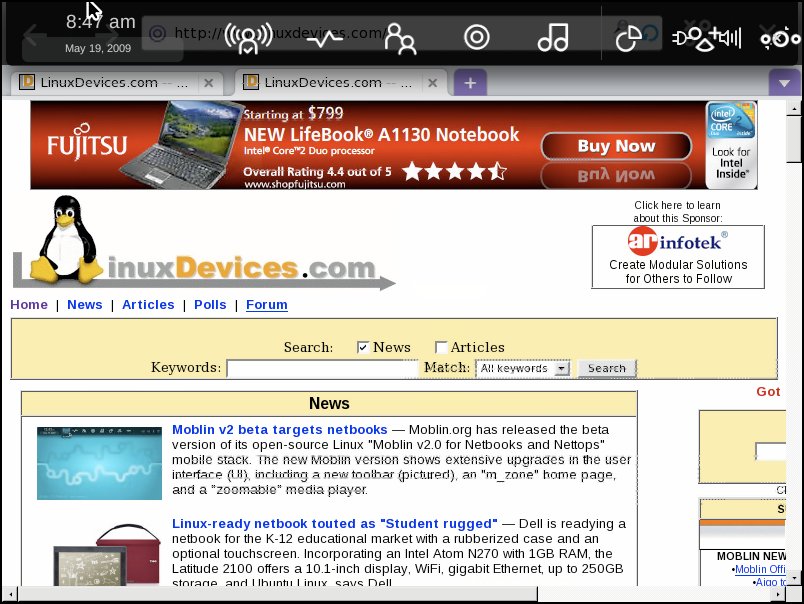804x604 pixels.
Task: Click the vertical scrollbar up arrow
Action: click(794, 108)
